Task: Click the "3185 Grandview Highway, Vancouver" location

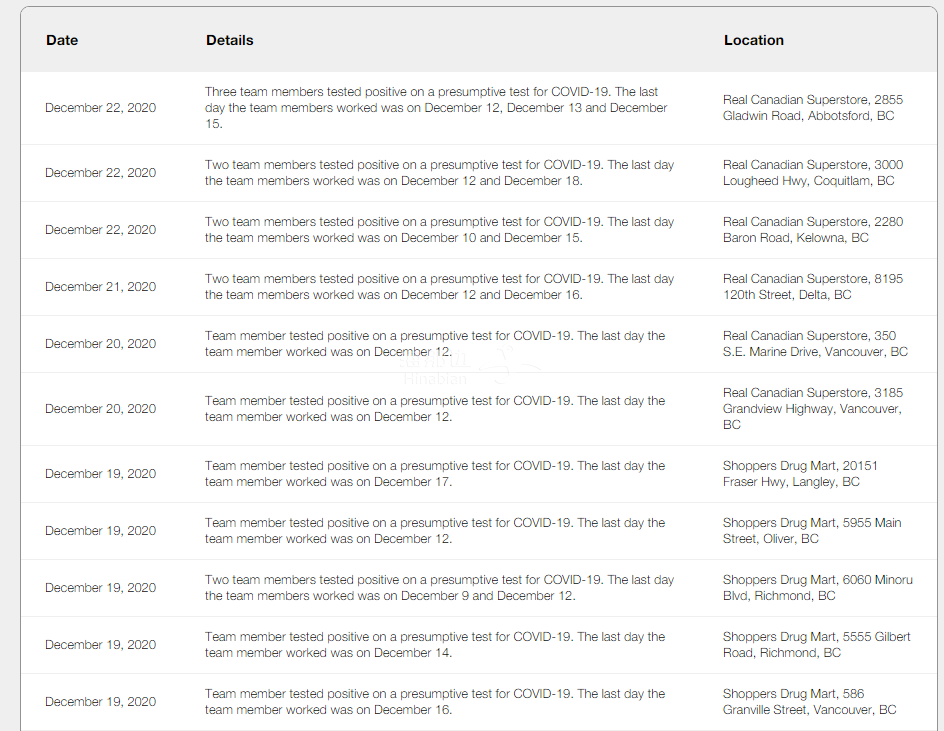Action: click(813, 409)
